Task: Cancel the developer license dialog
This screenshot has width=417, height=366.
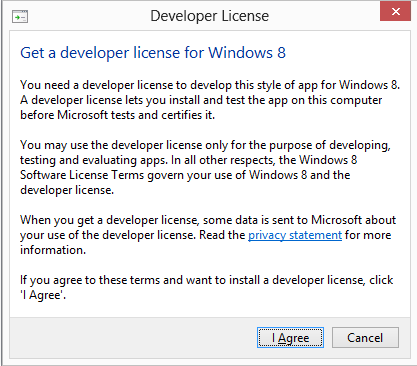Action: coord(365,337)
